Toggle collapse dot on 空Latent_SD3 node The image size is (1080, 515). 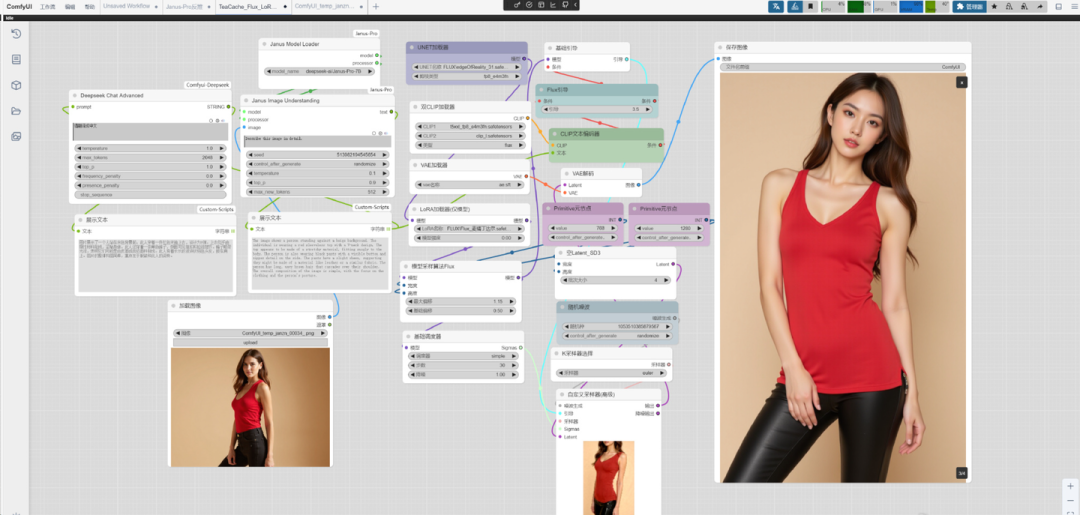point(561,253)
